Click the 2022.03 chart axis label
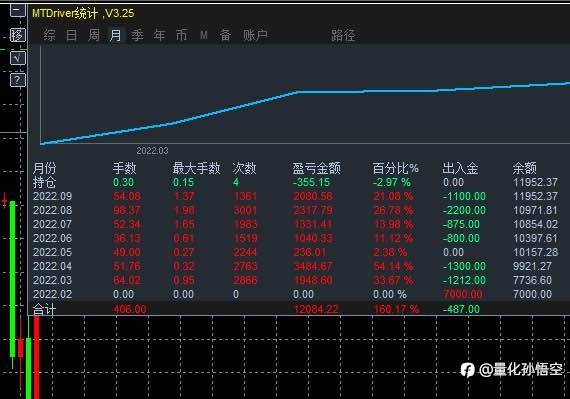The image size is (570, 399). click(152, 151)
